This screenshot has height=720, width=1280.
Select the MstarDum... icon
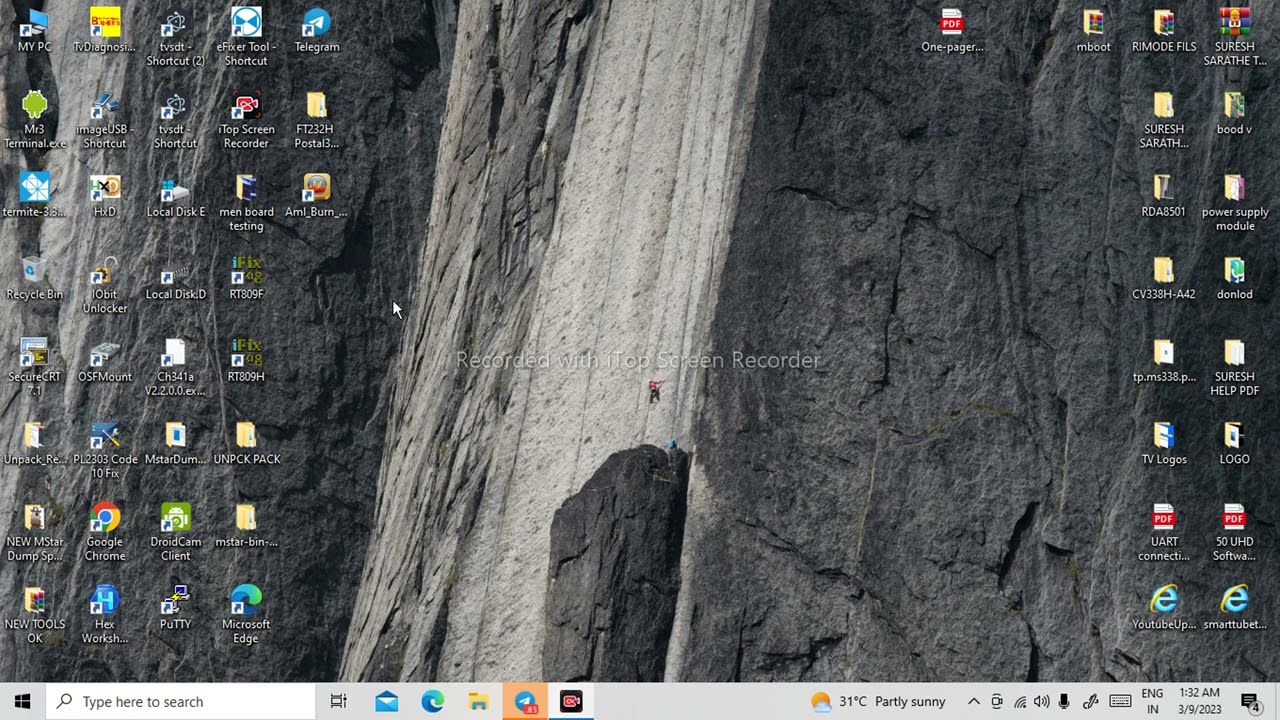tap(175, 443)
